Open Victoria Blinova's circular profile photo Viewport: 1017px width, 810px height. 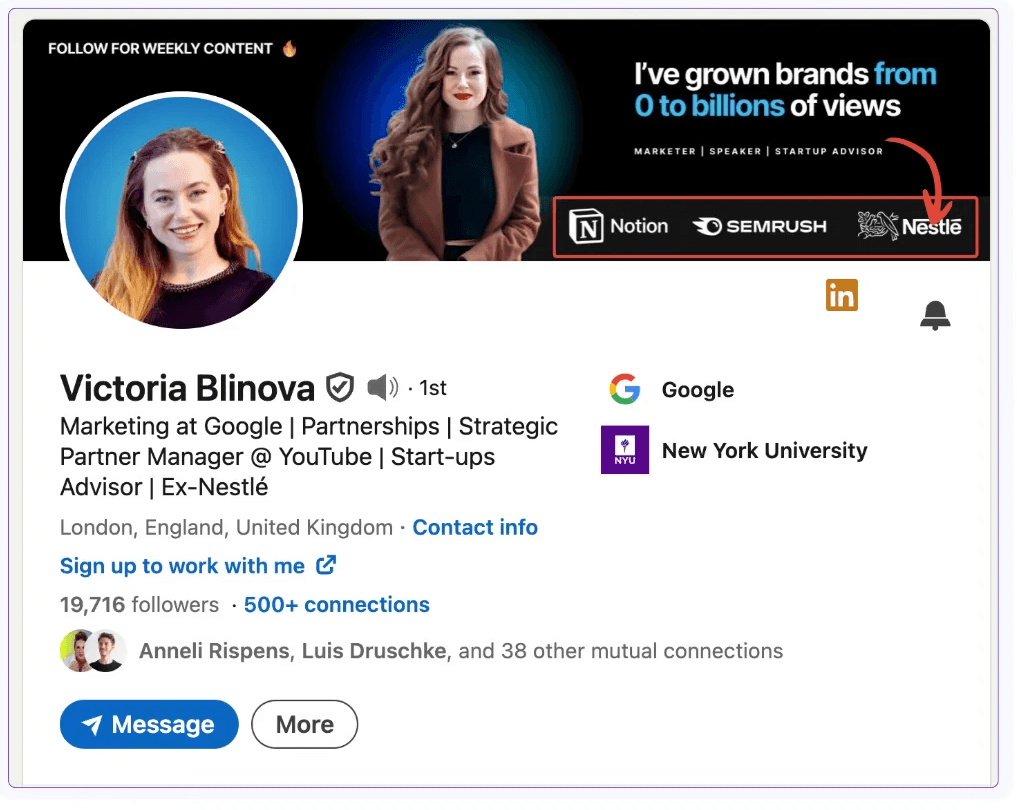[182, 211]
